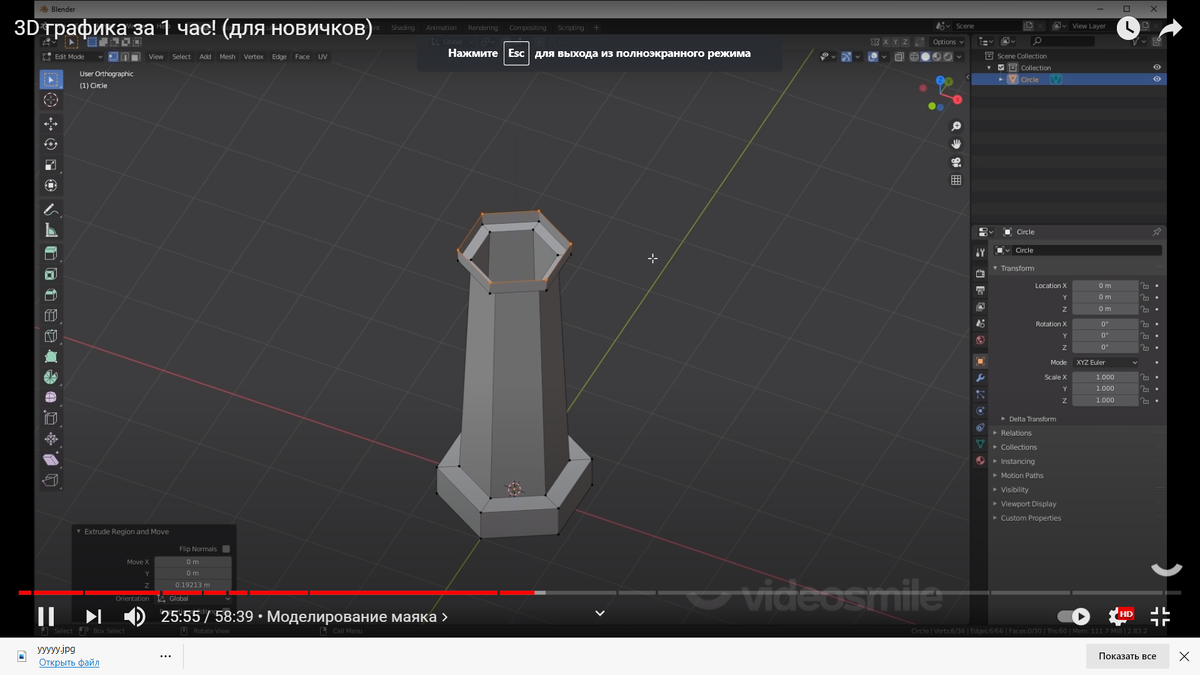1200x675 pixels.
Task: Select the Scale tool
Action: [x=51, y=165]
